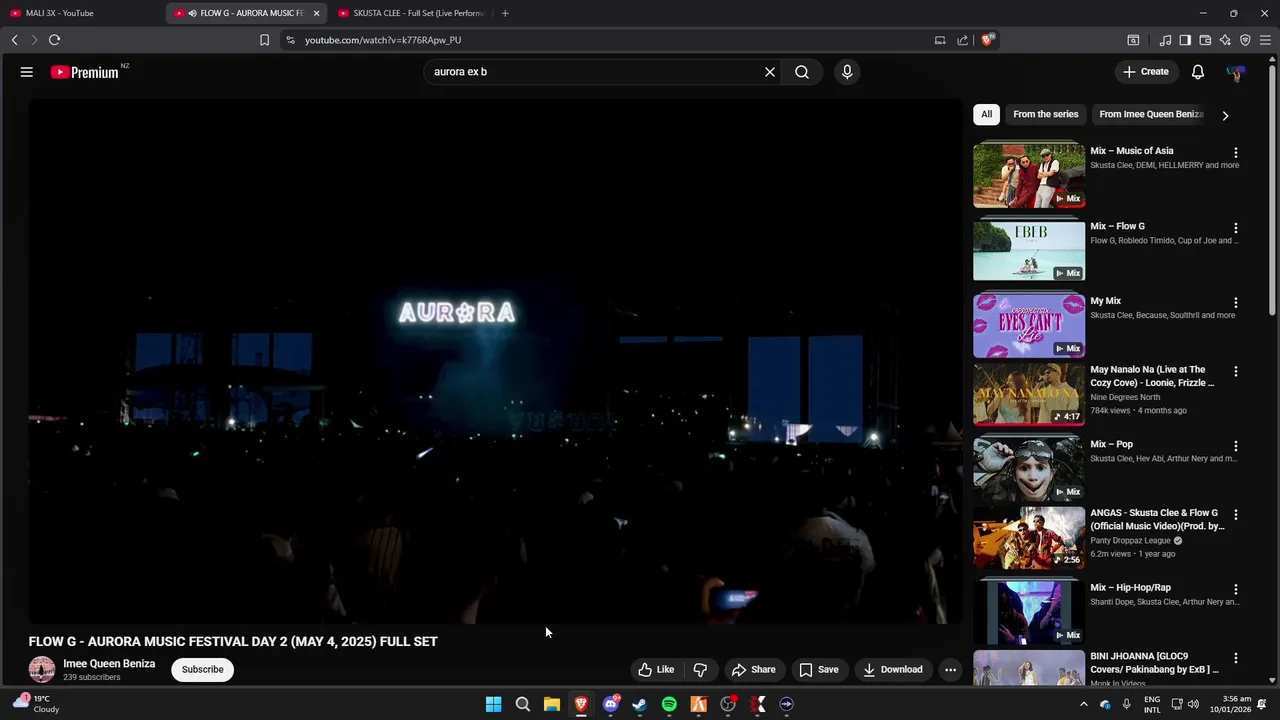This screenshot has height=720, width=1280.
Task: Click the Create button
Action: point(1146,72)
